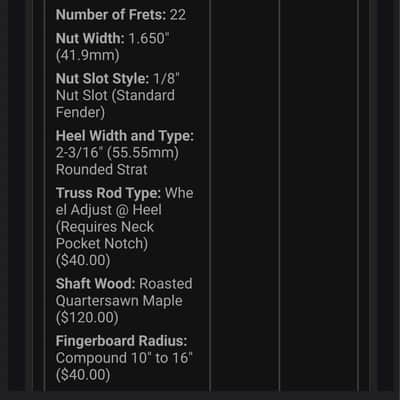Click the Requires Neck text line
This screenshot has height=400, width=400.
pyautogui.click(x=105, y=227)
